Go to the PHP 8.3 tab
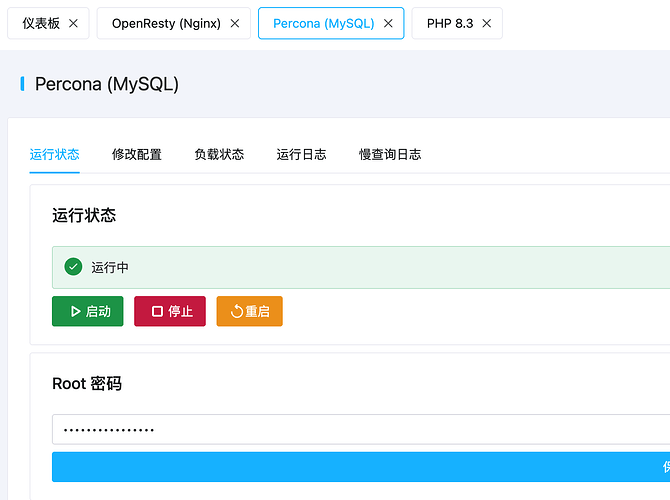 click(x=450, y=23)
